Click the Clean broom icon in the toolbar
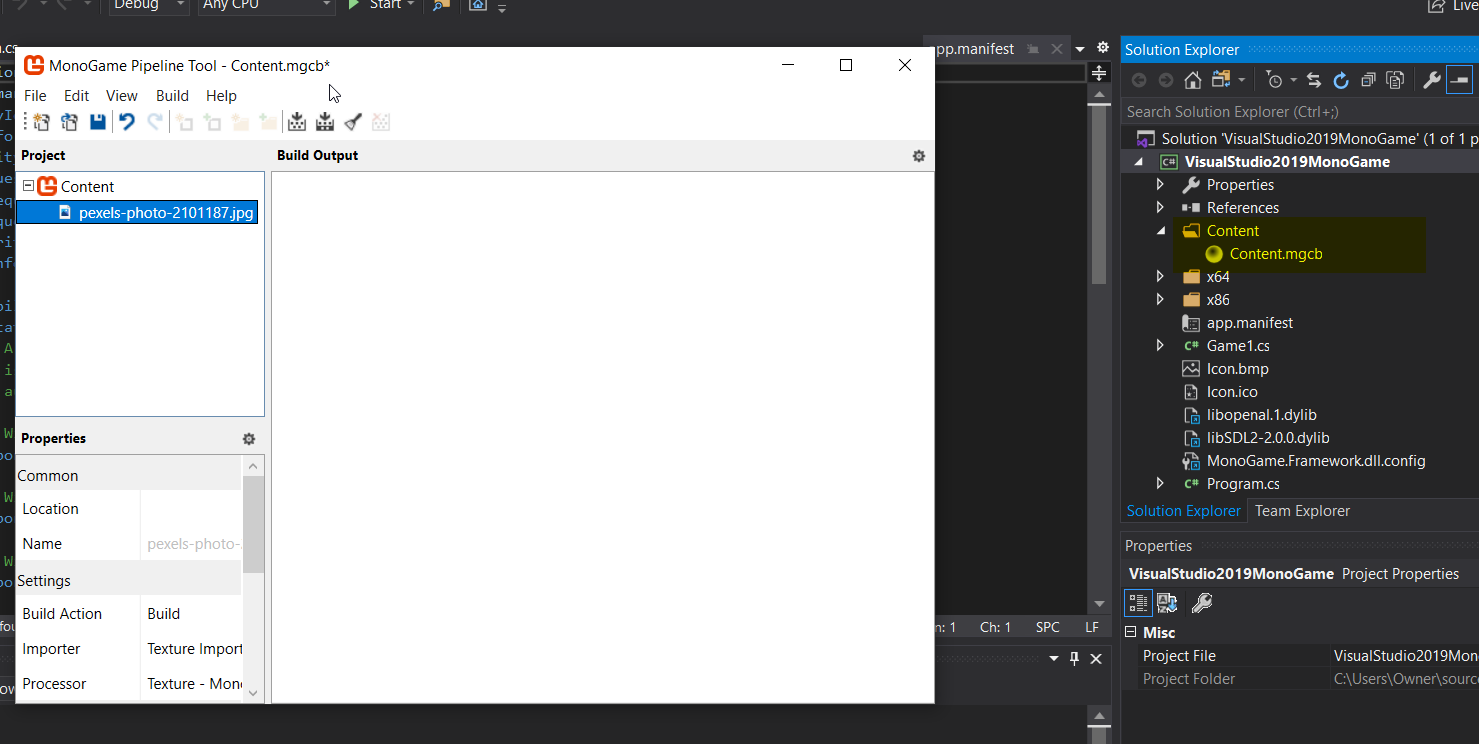The width and height of the screenshot is (1479, 744). click(x=353, y=122)
